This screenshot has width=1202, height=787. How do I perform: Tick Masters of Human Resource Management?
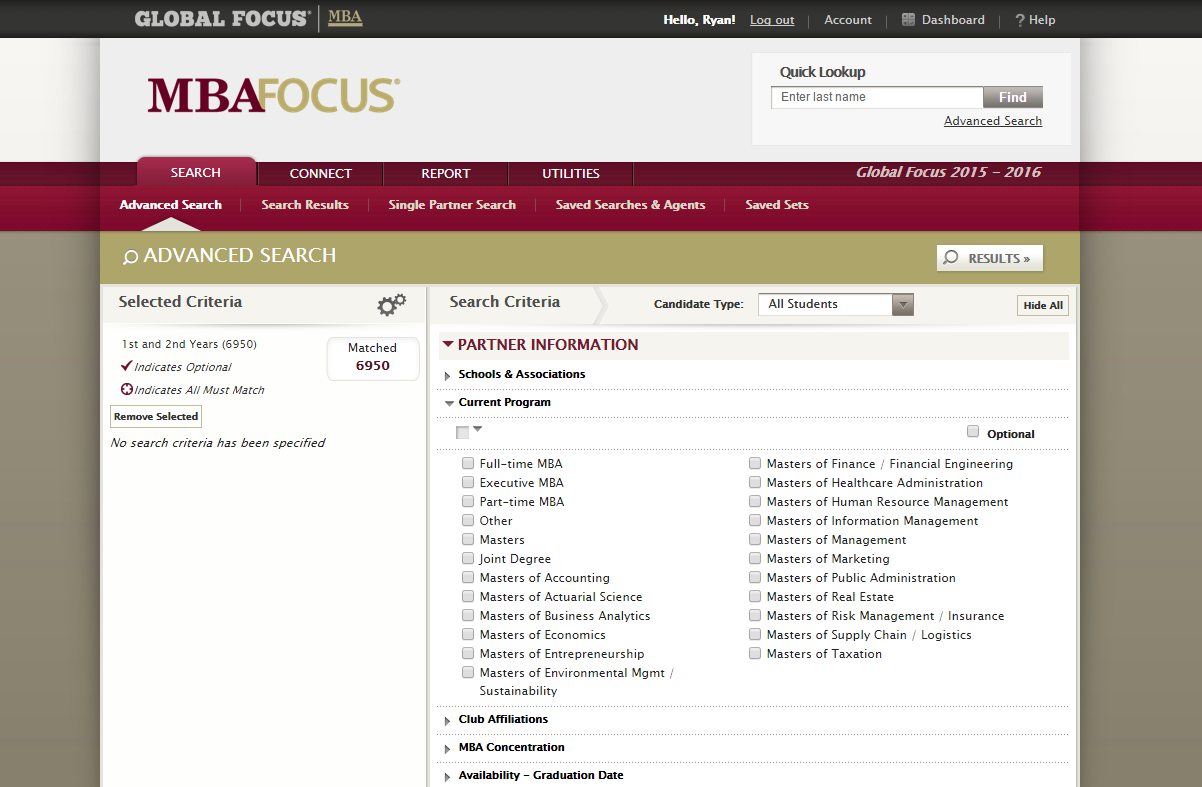pos(755,502)
